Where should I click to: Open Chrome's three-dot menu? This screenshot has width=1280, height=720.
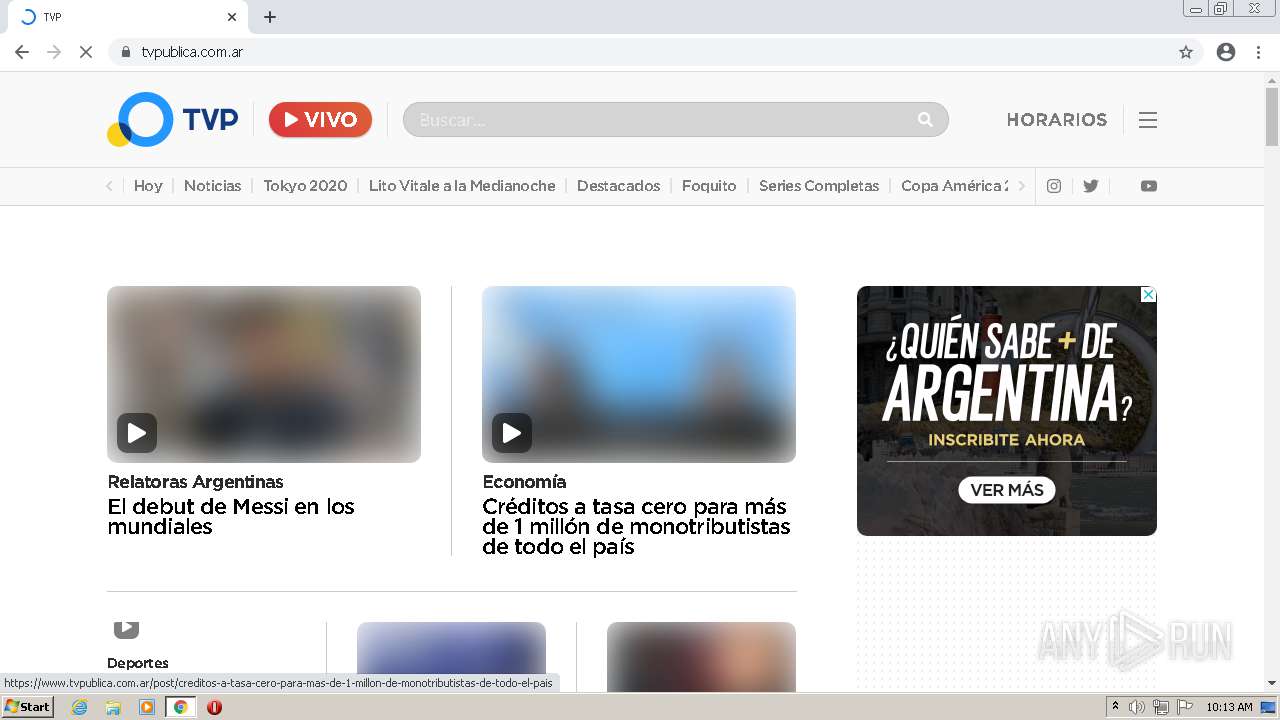tap(1258, 52)
